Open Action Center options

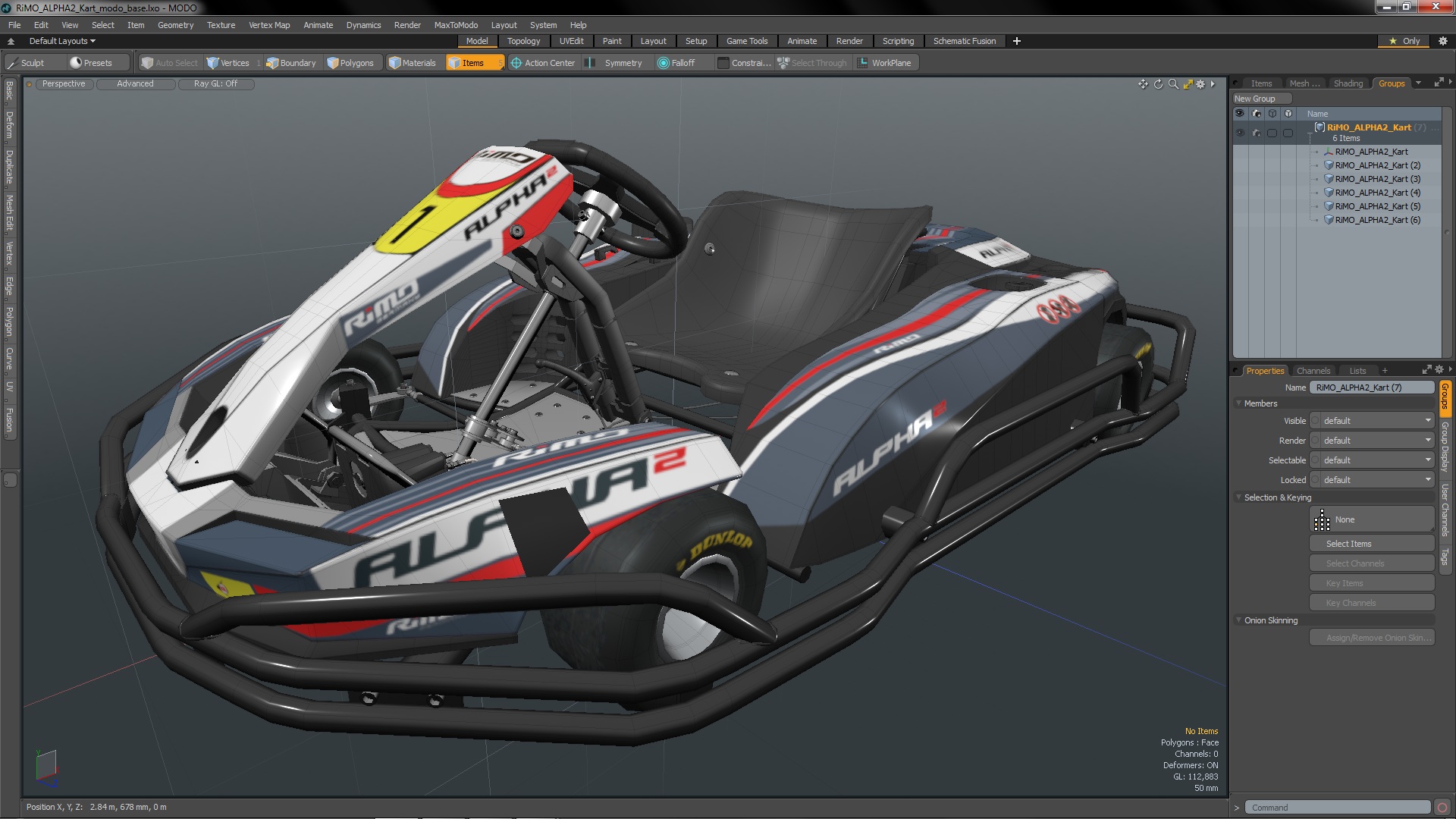pos(544,63)
